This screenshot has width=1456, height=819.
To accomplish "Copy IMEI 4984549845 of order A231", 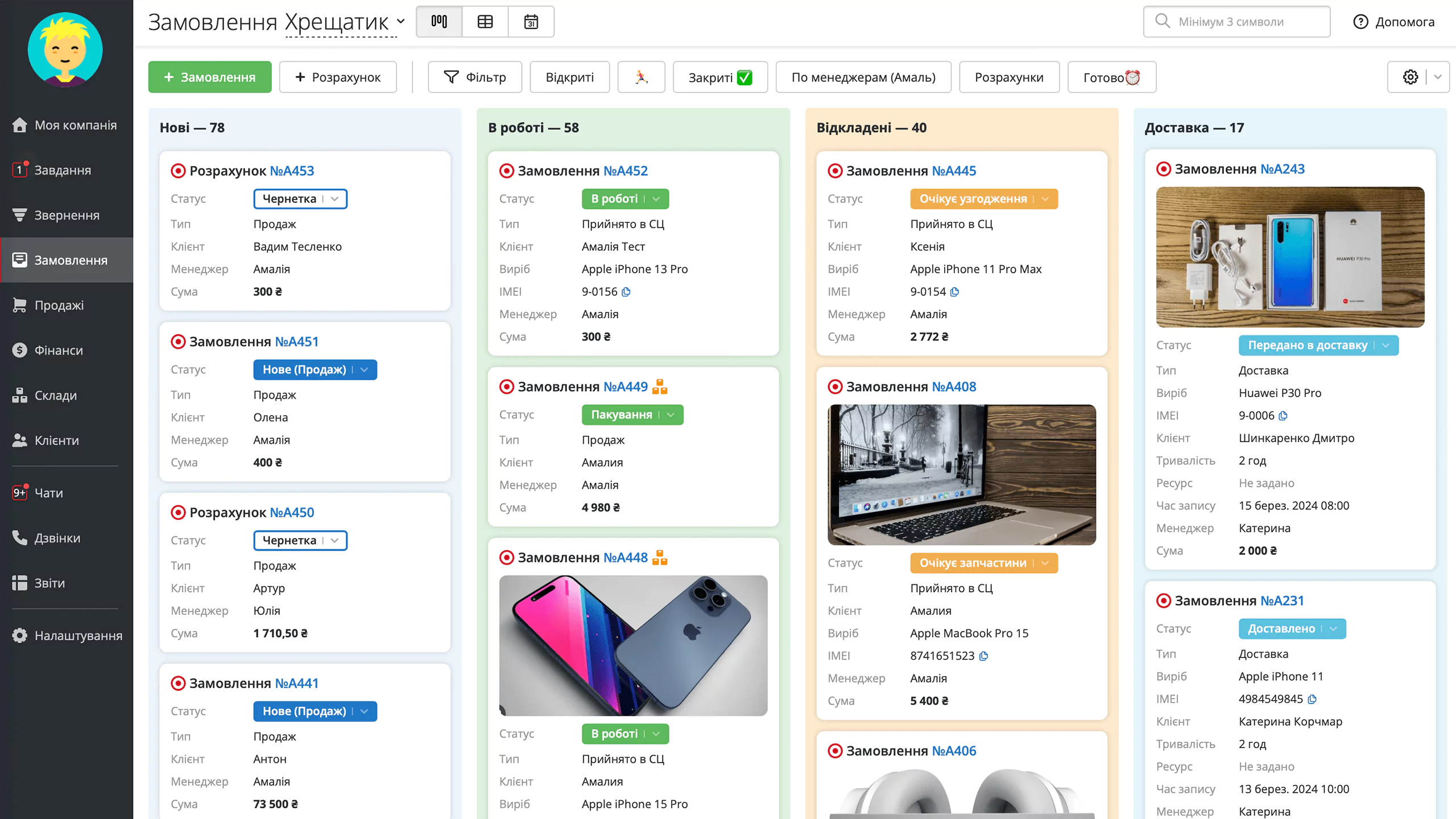I will (x=1312, y=699).
